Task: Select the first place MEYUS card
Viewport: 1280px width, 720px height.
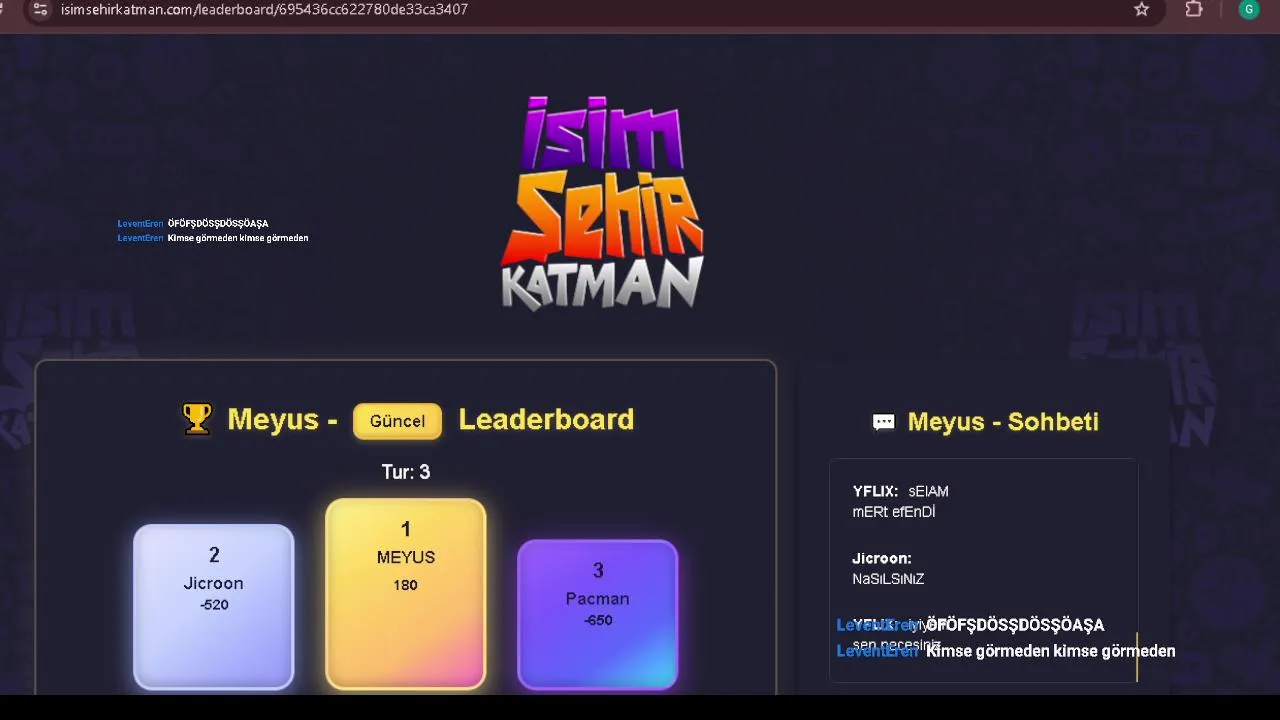Action: tap(406, 594)
